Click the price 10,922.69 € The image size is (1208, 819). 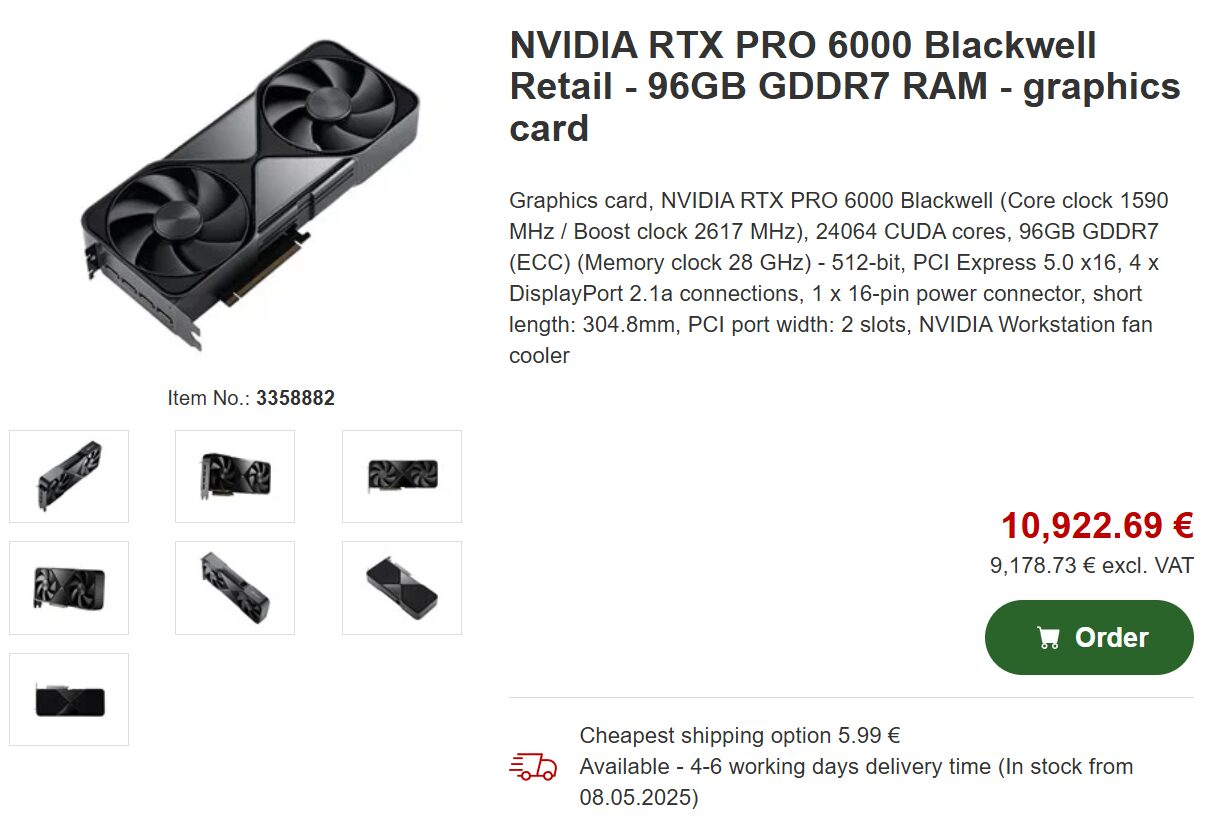click(1096, 524)
